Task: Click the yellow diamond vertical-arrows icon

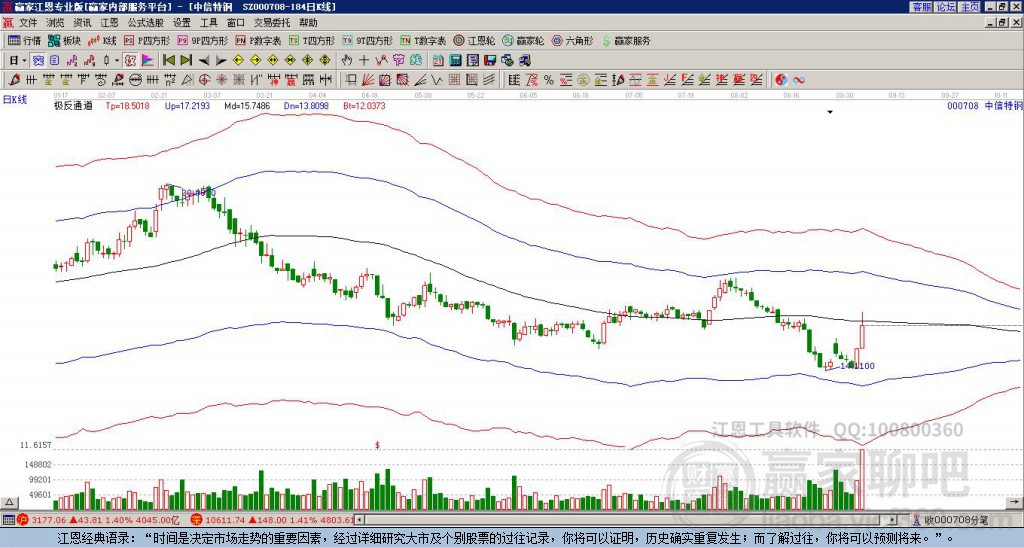Action: pyautogui.click(x=308, y=60)
